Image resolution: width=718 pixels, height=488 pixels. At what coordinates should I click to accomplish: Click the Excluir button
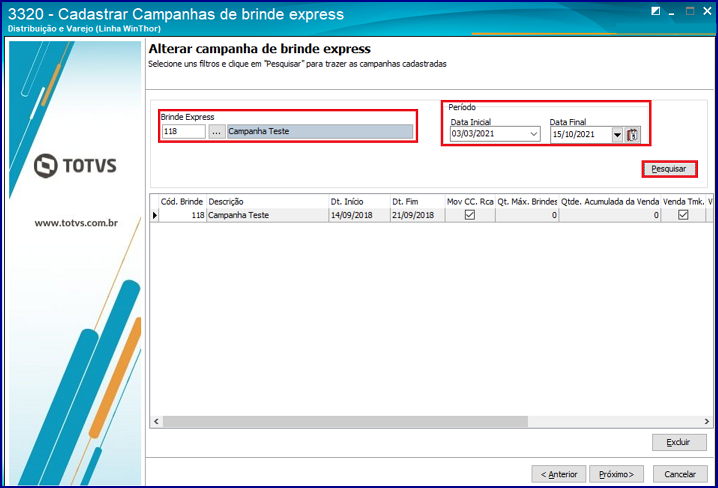point(679,442)
